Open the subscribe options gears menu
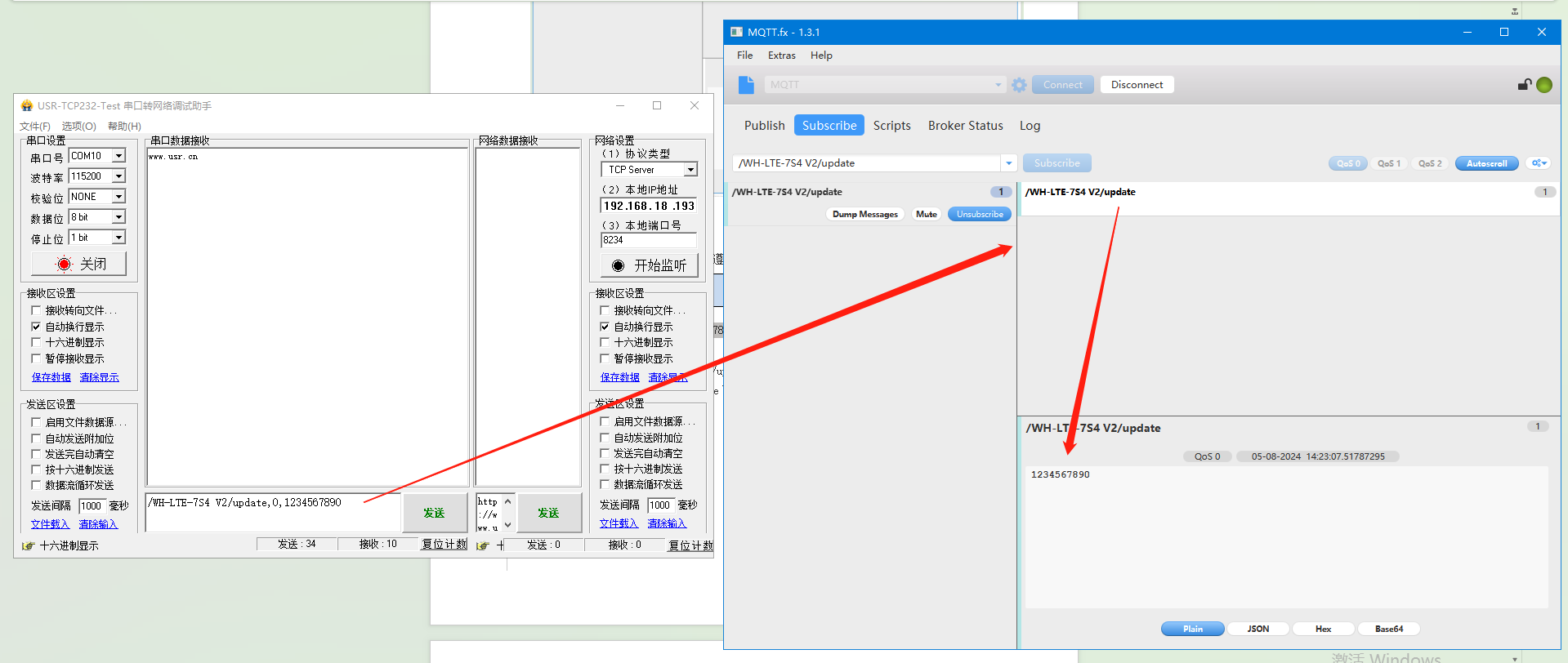 tap(1539, 163)
